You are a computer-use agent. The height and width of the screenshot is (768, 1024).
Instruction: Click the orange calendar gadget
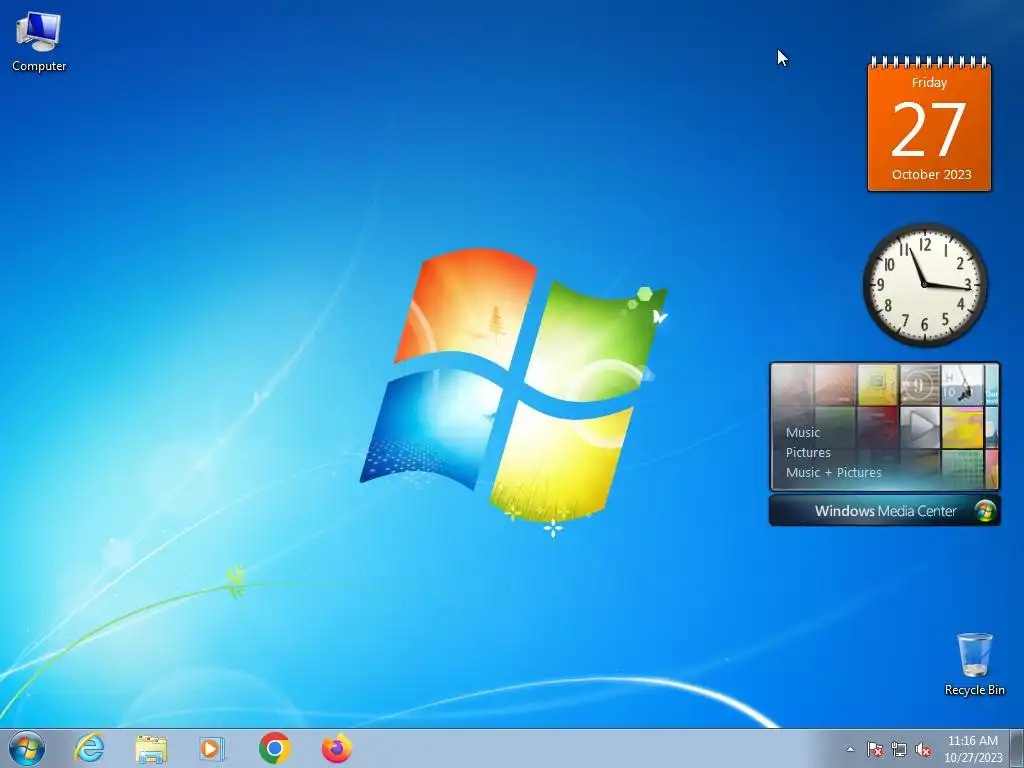pos(929,124)
